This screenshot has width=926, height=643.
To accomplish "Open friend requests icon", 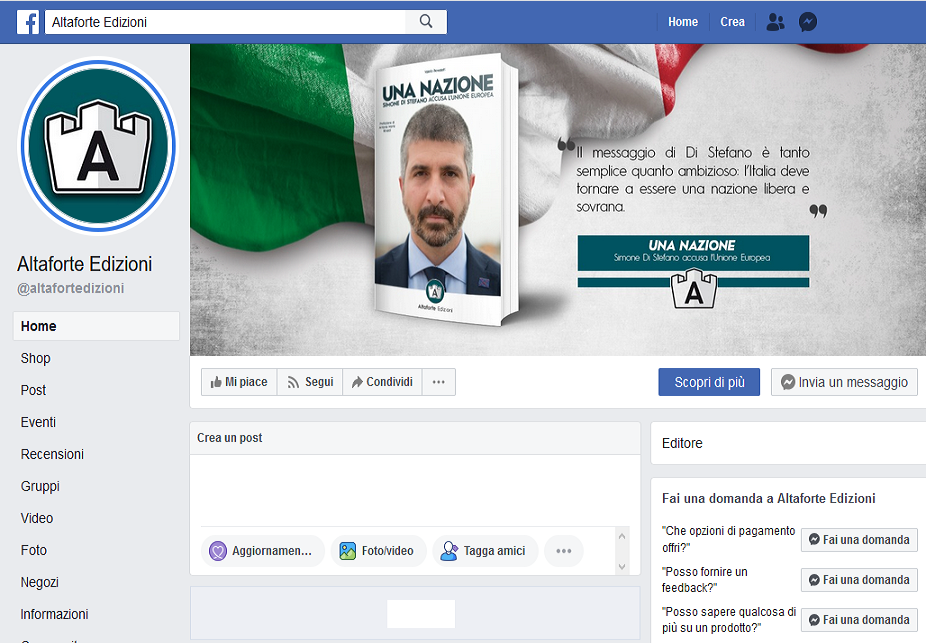I will 774,21.
